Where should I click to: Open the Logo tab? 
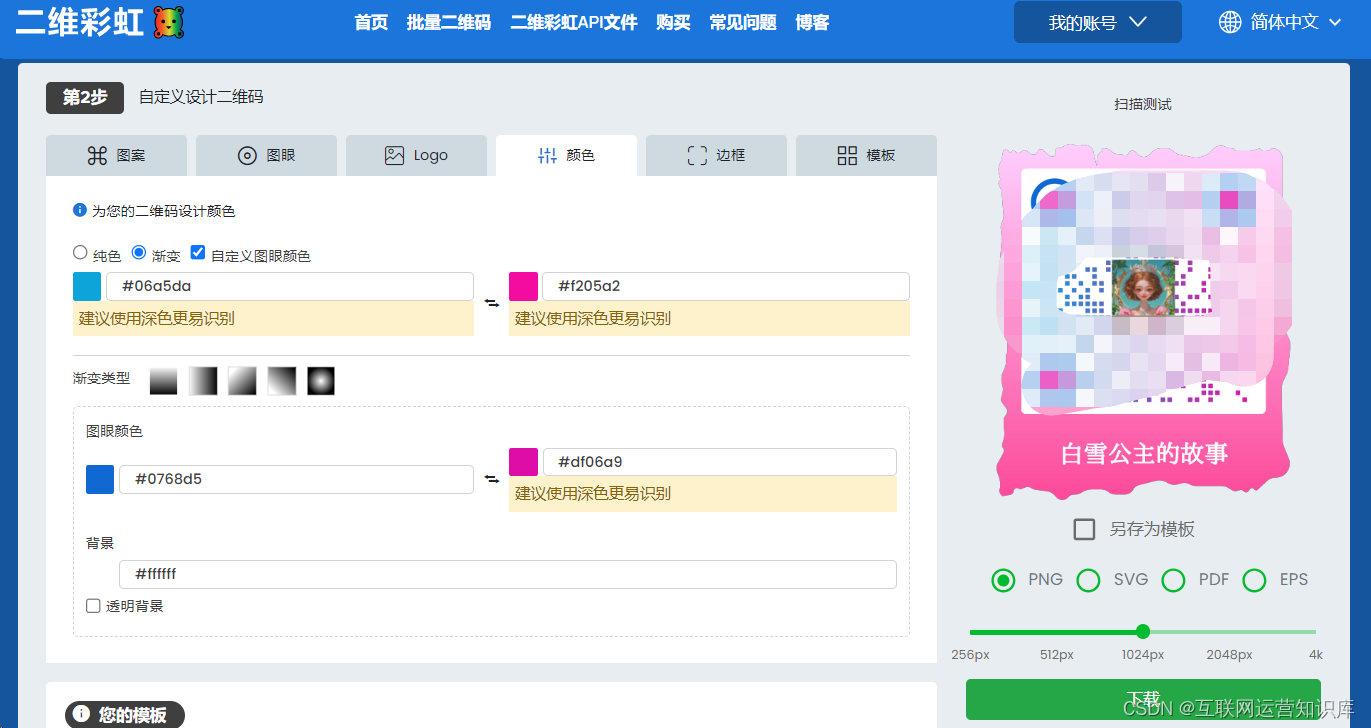(x=416, y=155)
